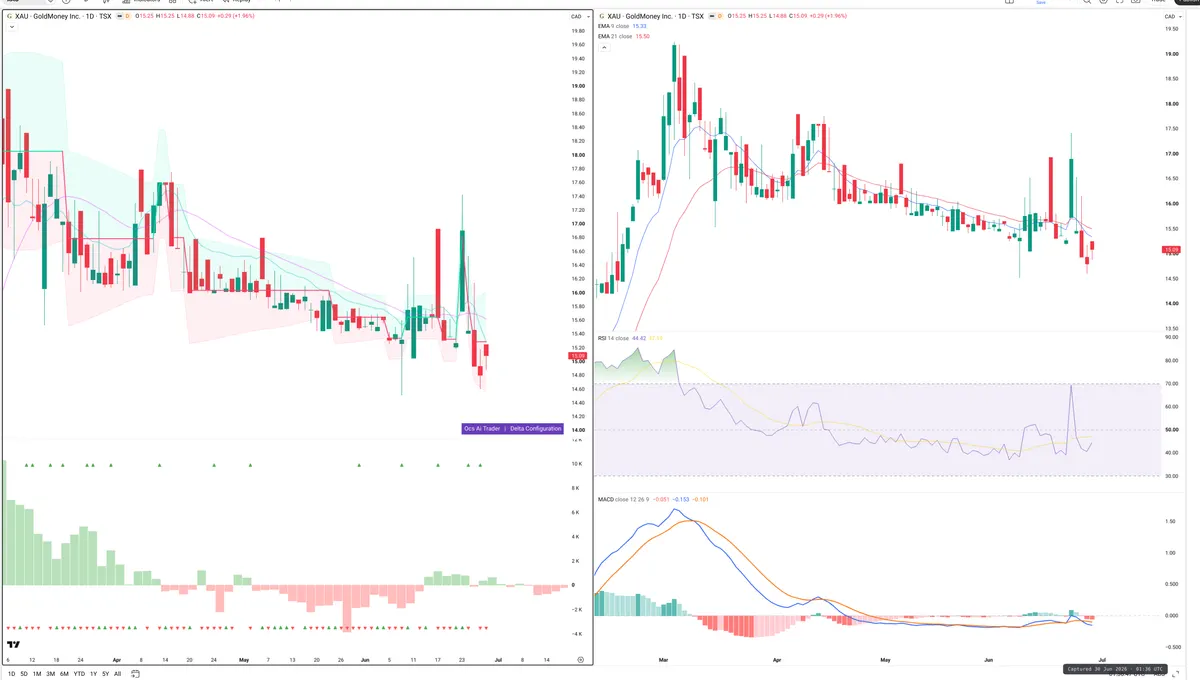1200x680 pixels.
Task: Click the left chart XAU GoldMoney Inc. title
Action: pos(62,17)
